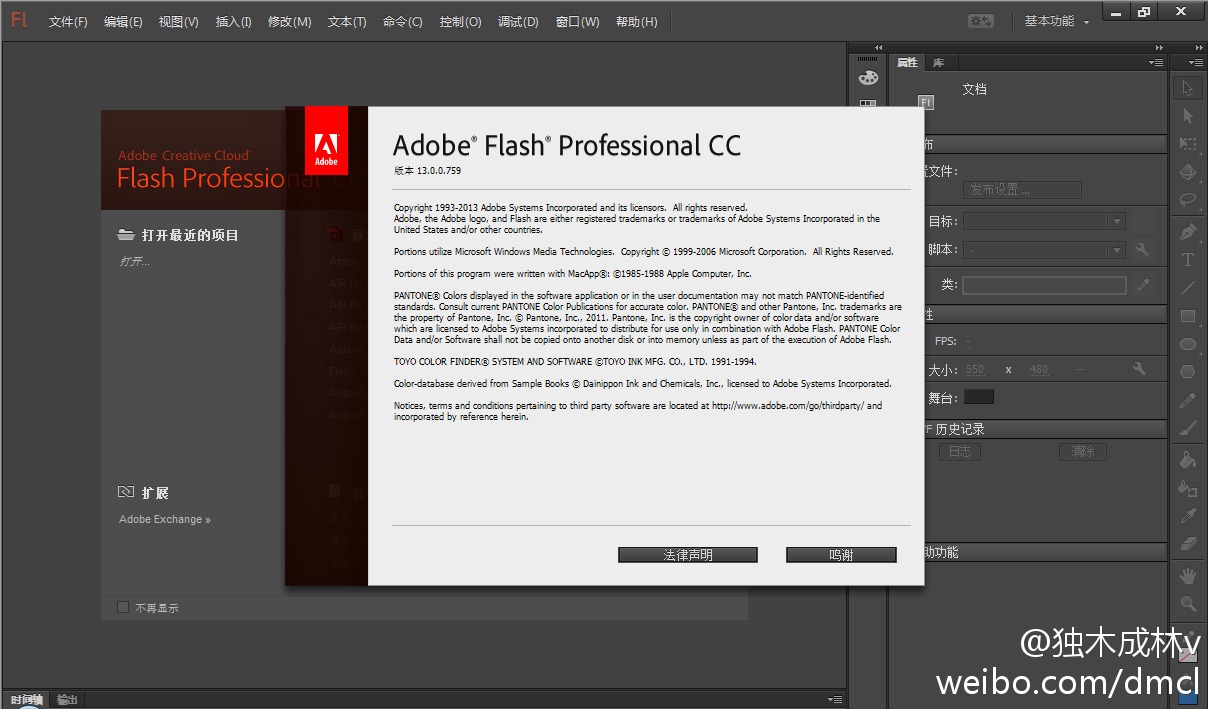The image size is (1208, 709).
Task: Switch to the 时间轴 tab
Action: [26, 699]
